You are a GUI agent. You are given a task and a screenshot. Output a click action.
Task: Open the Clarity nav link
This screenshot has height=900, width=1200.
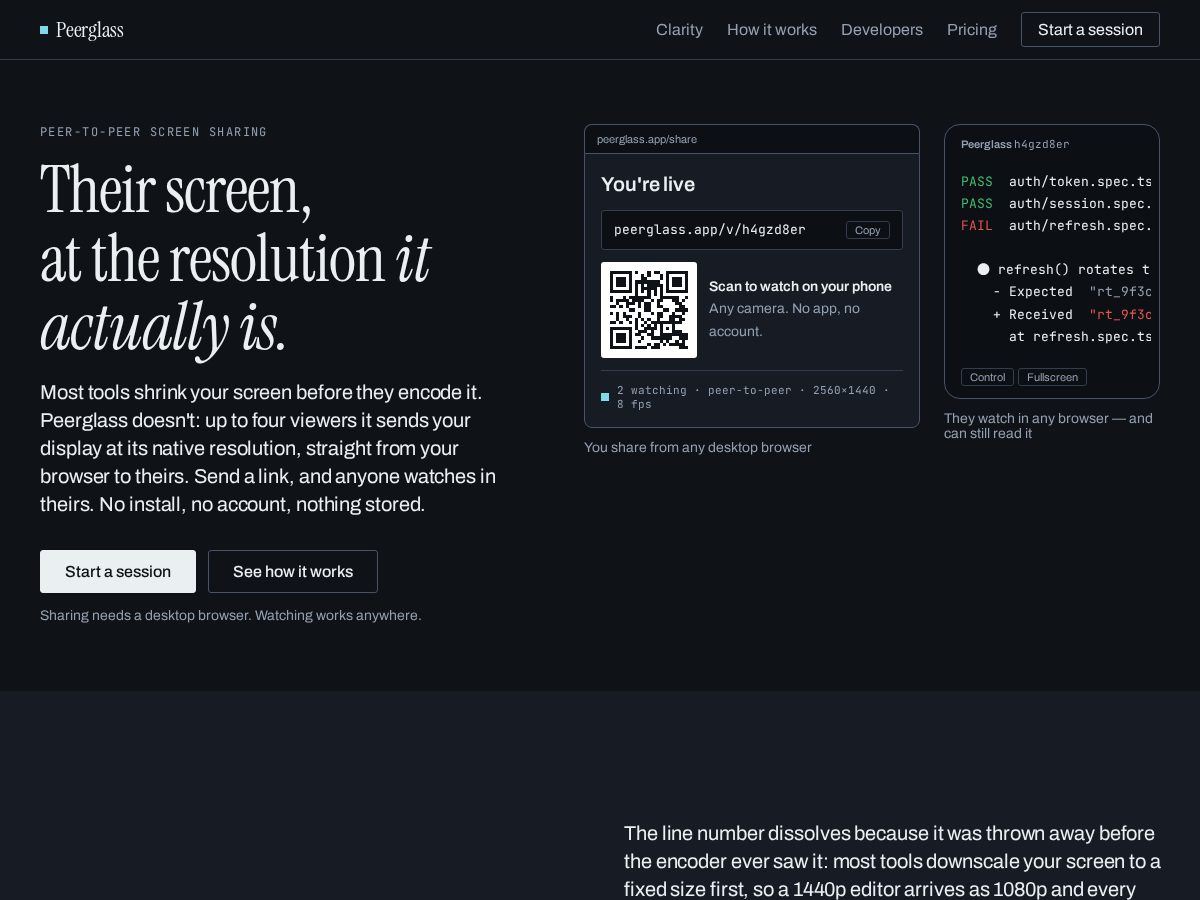click(x=679, y=30)
